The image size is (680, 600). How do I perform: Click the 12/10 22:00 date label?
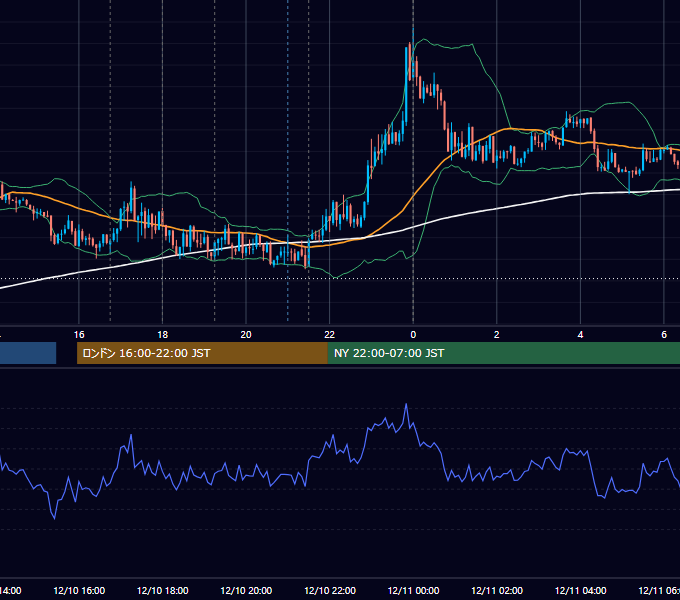coord(330,590)
